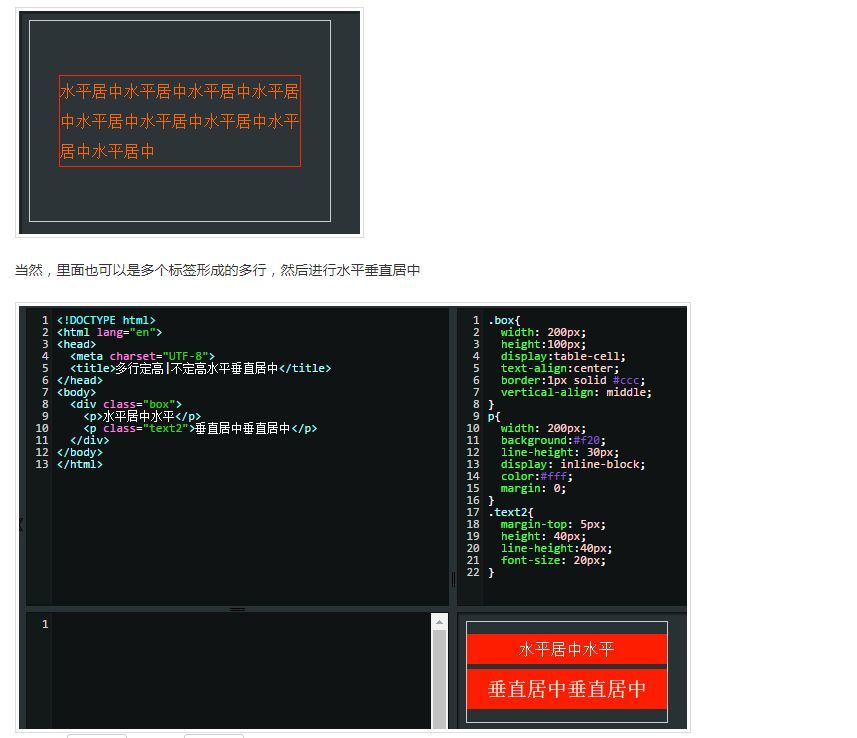857x738 pixels.
Task: Click the 垂直居中垂直居中 preview text
Action: (566, 689)
